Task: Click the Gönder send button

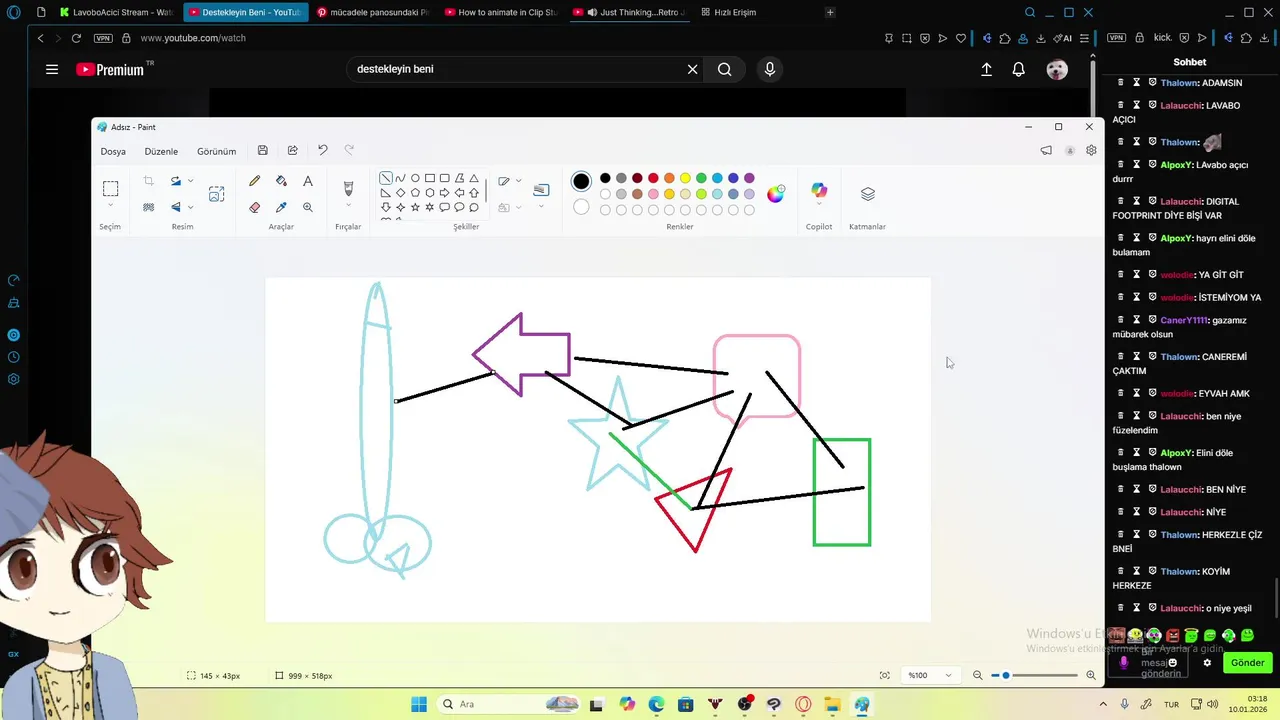Action: [1247, 662]
